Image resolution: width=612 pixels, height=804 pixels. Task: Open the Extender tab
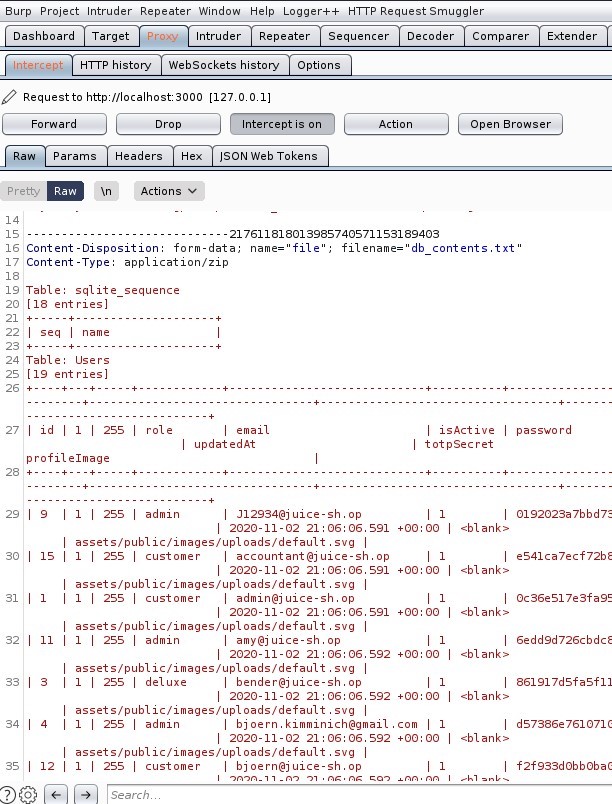coord(572,36)
